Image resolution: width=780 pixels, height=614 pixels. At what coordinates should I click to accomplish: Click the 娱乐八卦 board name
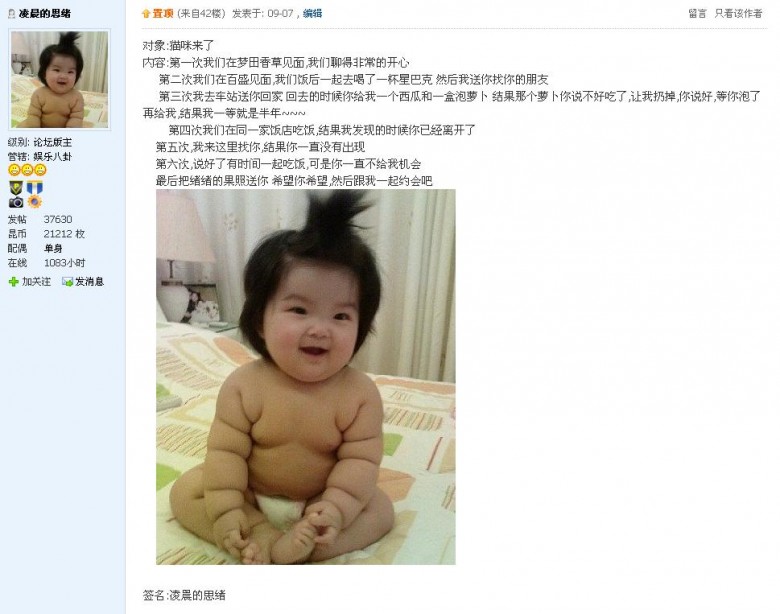pyautogui.click(x=53, y=157)
